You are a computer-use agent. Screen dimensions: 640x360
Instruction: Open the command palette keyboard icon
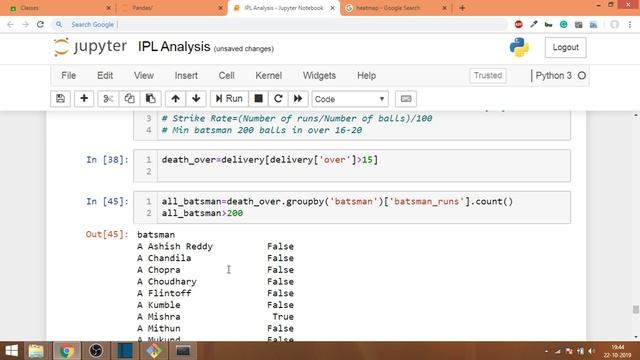point(406,99)
